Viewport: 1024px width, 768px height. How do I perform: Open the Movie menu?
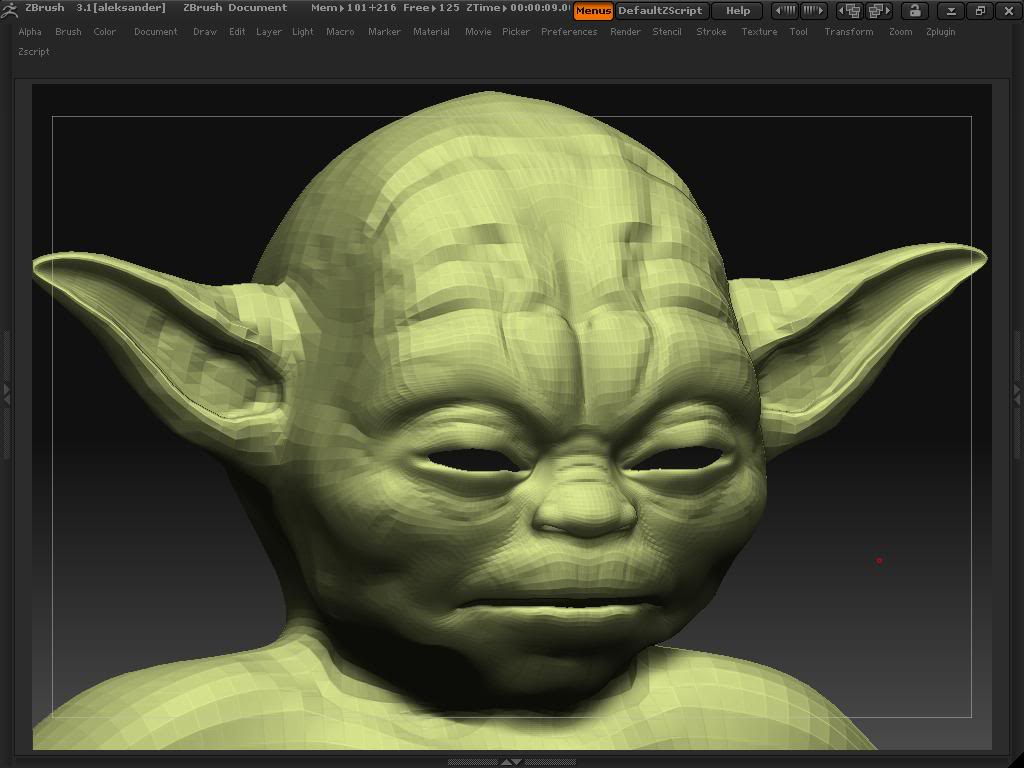click(x=478, y=31)
